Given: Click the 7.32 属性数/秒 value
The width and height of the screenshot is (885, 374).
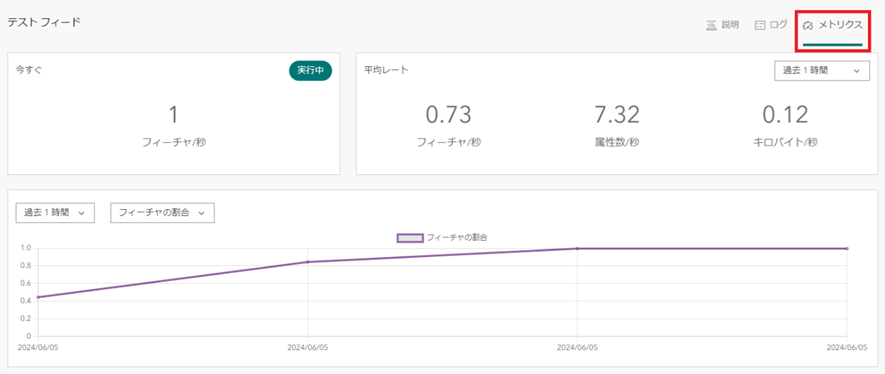Looking at the screenshot, I should point(617,115).
